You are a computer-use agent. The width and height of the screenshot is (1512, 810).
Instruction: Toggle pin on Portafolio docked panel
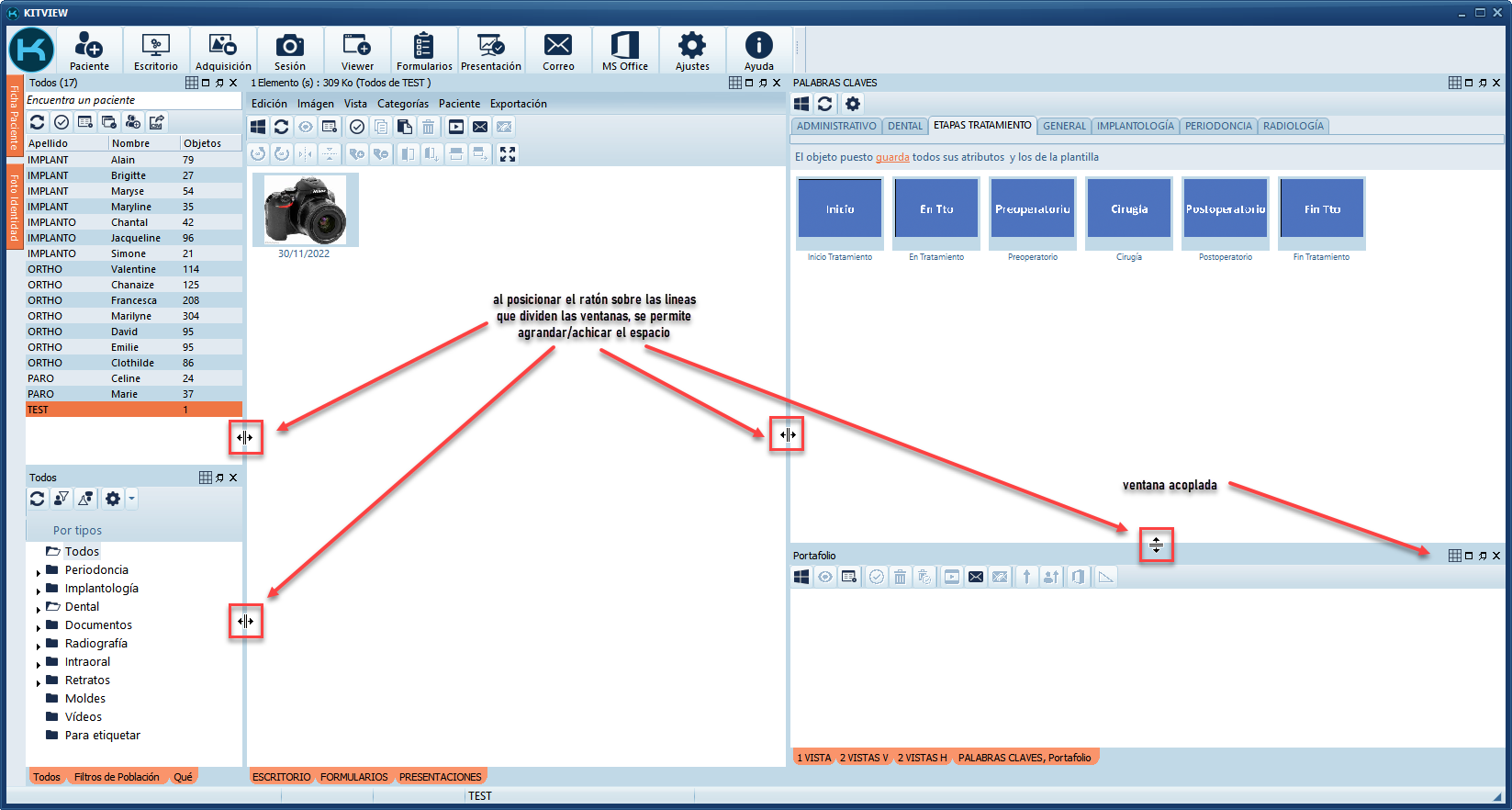coord(1483,556)
